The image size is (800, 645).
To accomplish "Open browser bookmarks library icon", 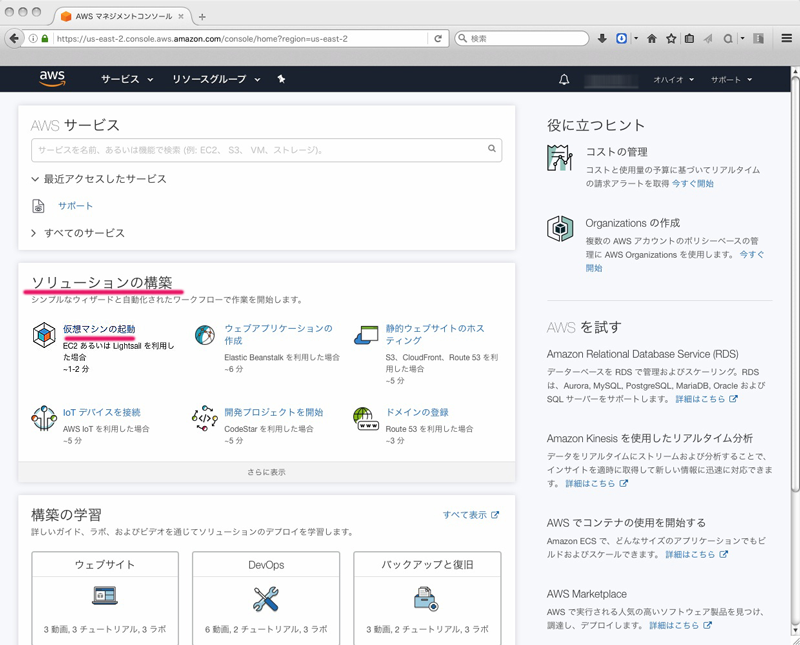I will coord(689,38).
